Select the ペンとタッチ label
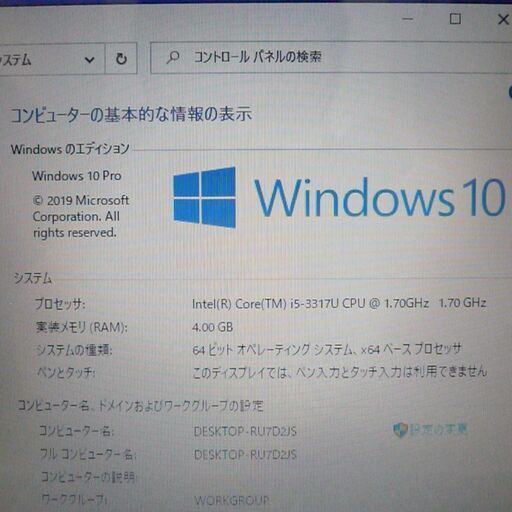 [66, 372]
